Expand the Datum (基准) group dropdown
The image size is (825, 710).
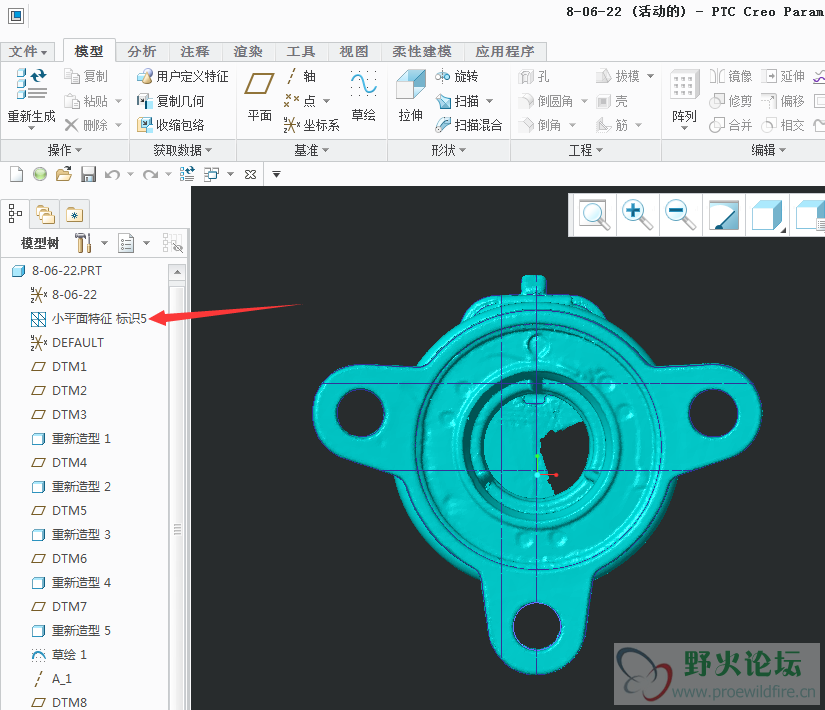[x=311, y=151]
